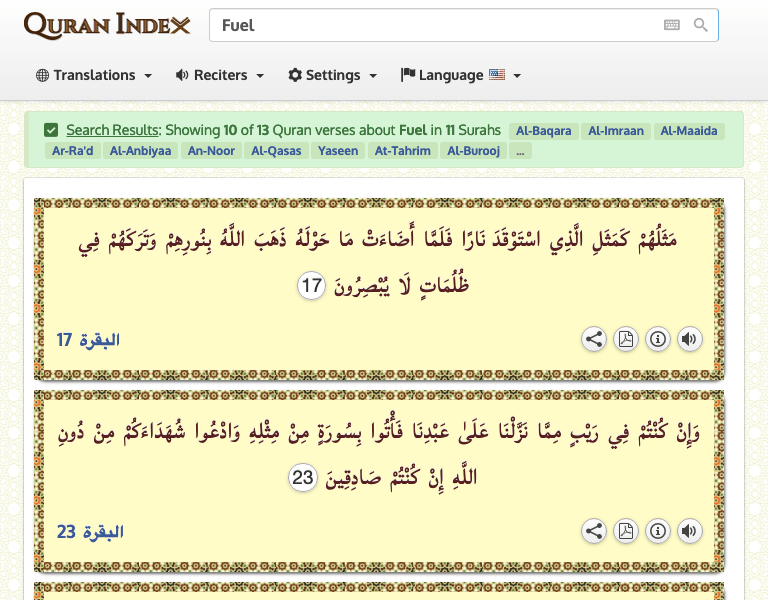This screenshot has height=600, width=768.
Task: Toggle the Search Results checkbox
Action: (51, 130)
